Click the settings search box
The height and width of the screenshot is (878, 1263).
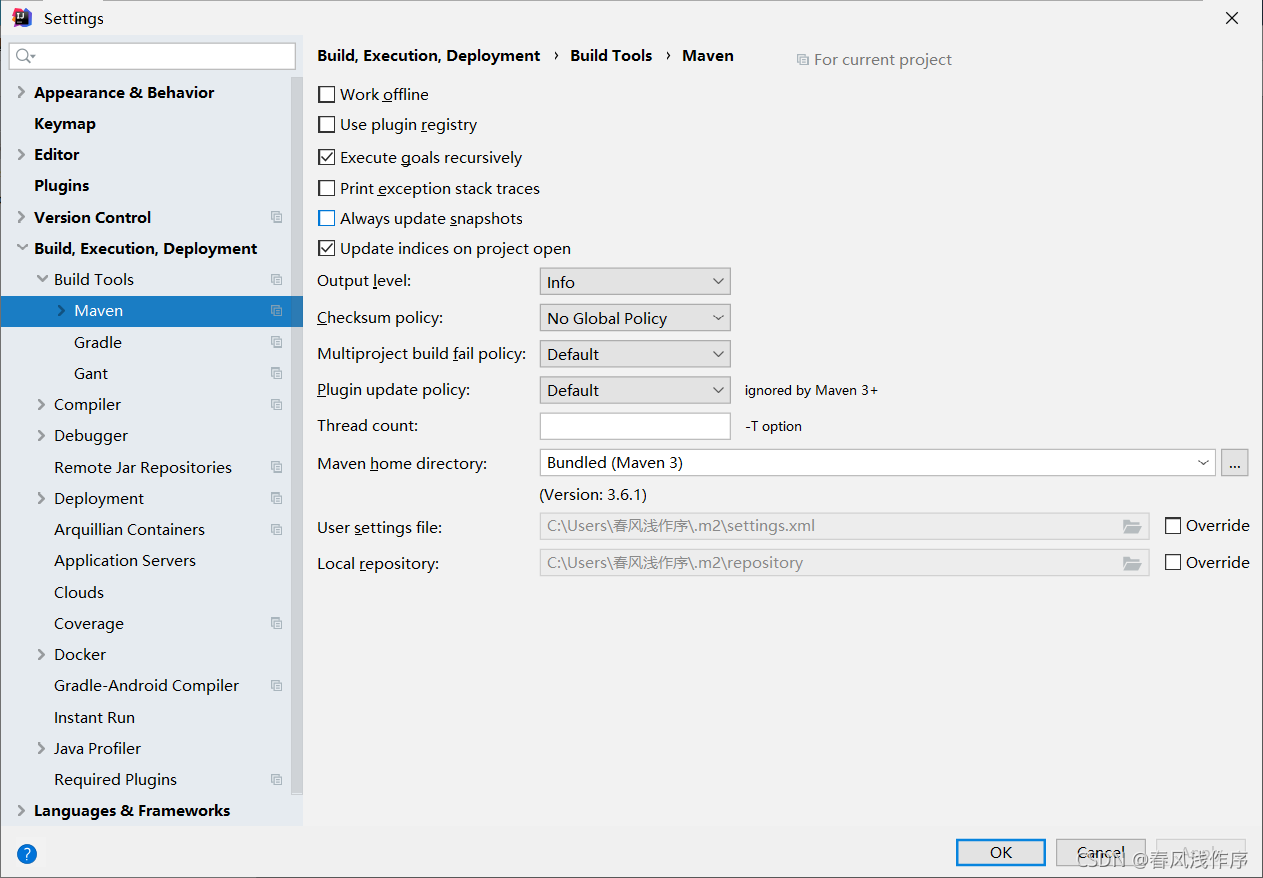[x=152, y=56]
